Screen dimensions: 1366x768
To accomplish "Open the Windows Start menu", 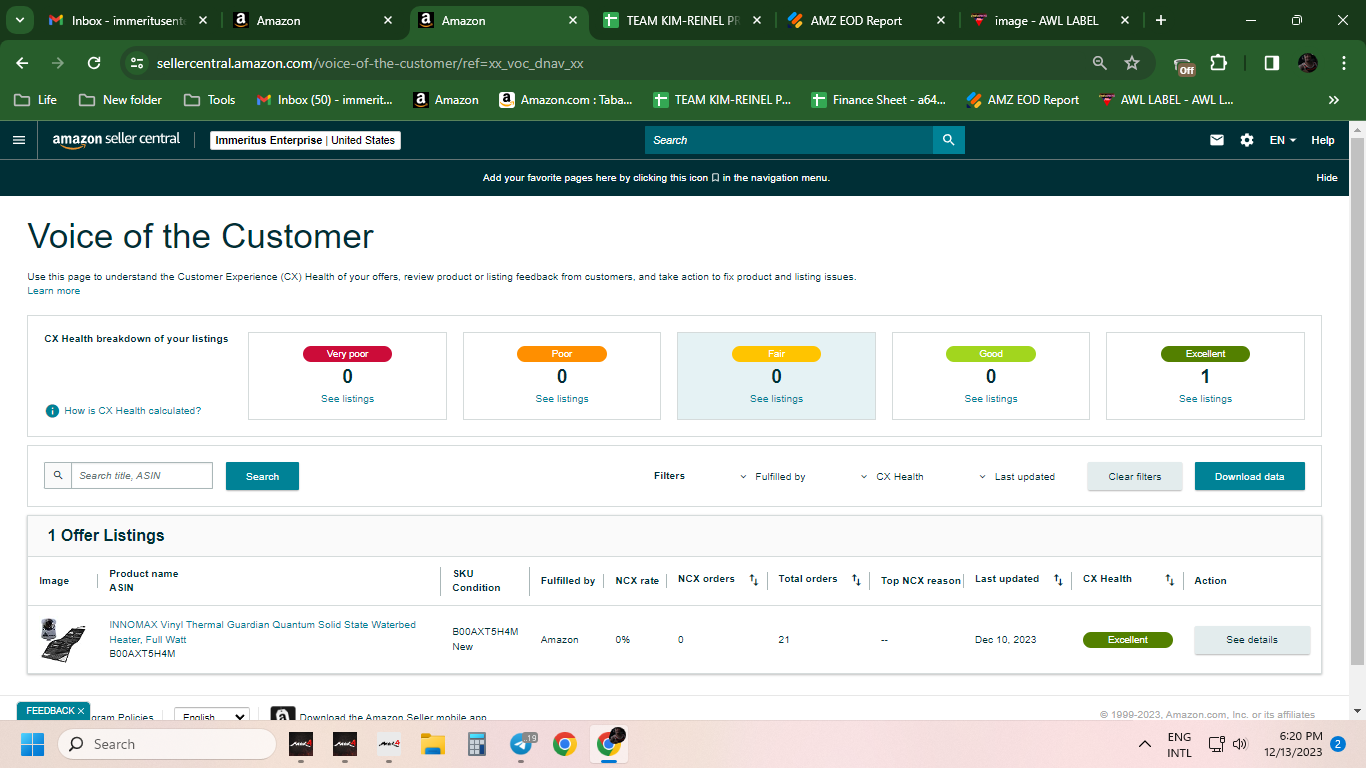I will coord(33,744).
